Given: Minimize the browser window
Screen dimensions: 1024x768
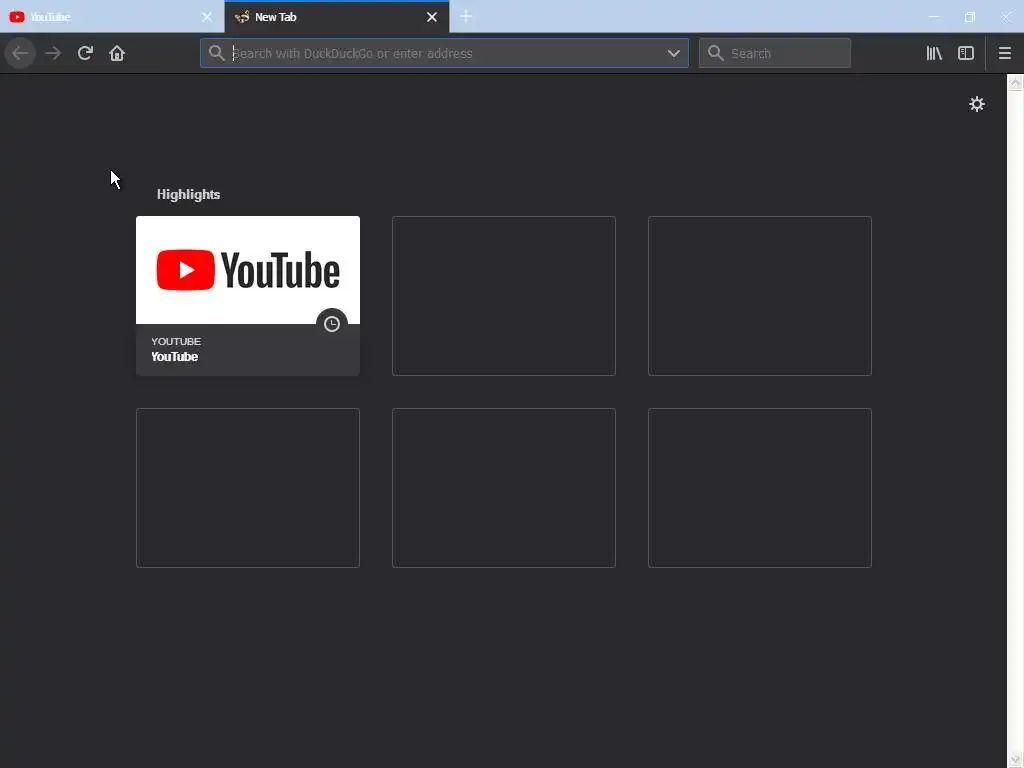Looking at the screenshot, I should tap(933, 16).
